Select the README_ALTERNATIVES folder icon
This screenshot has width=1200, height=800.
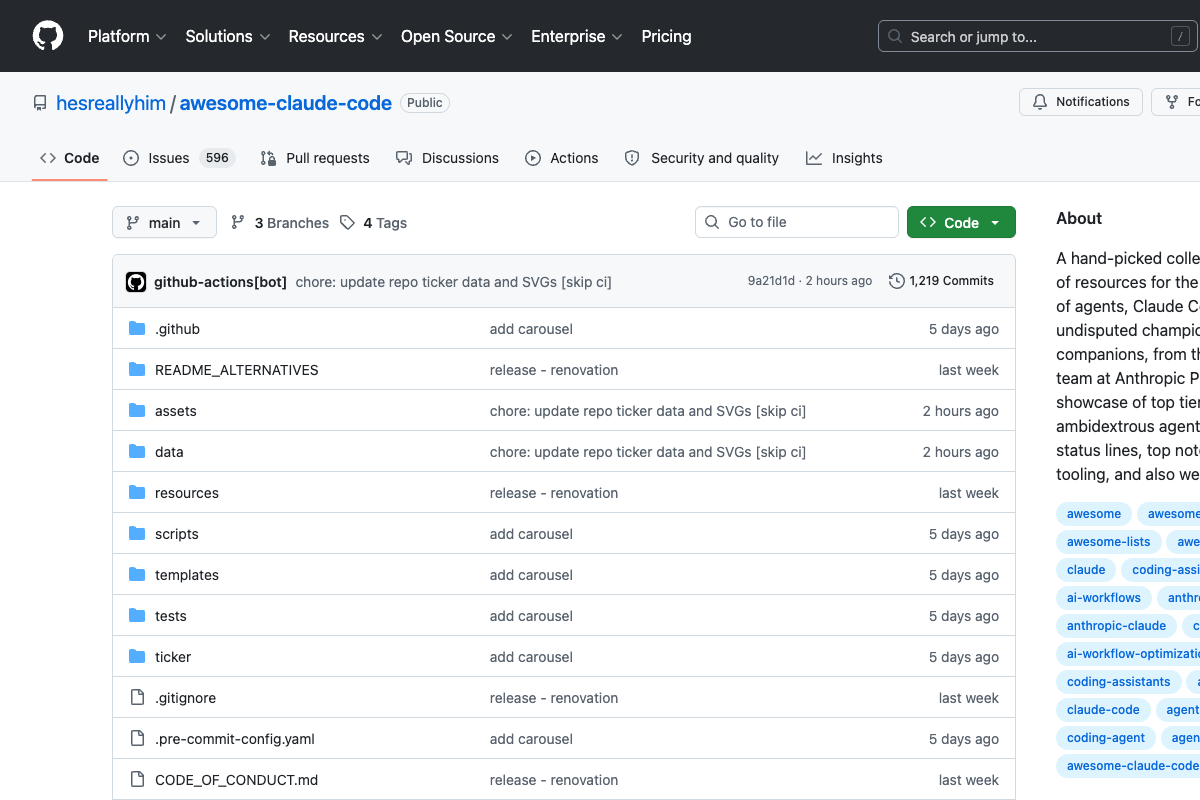tap(137, 370)
